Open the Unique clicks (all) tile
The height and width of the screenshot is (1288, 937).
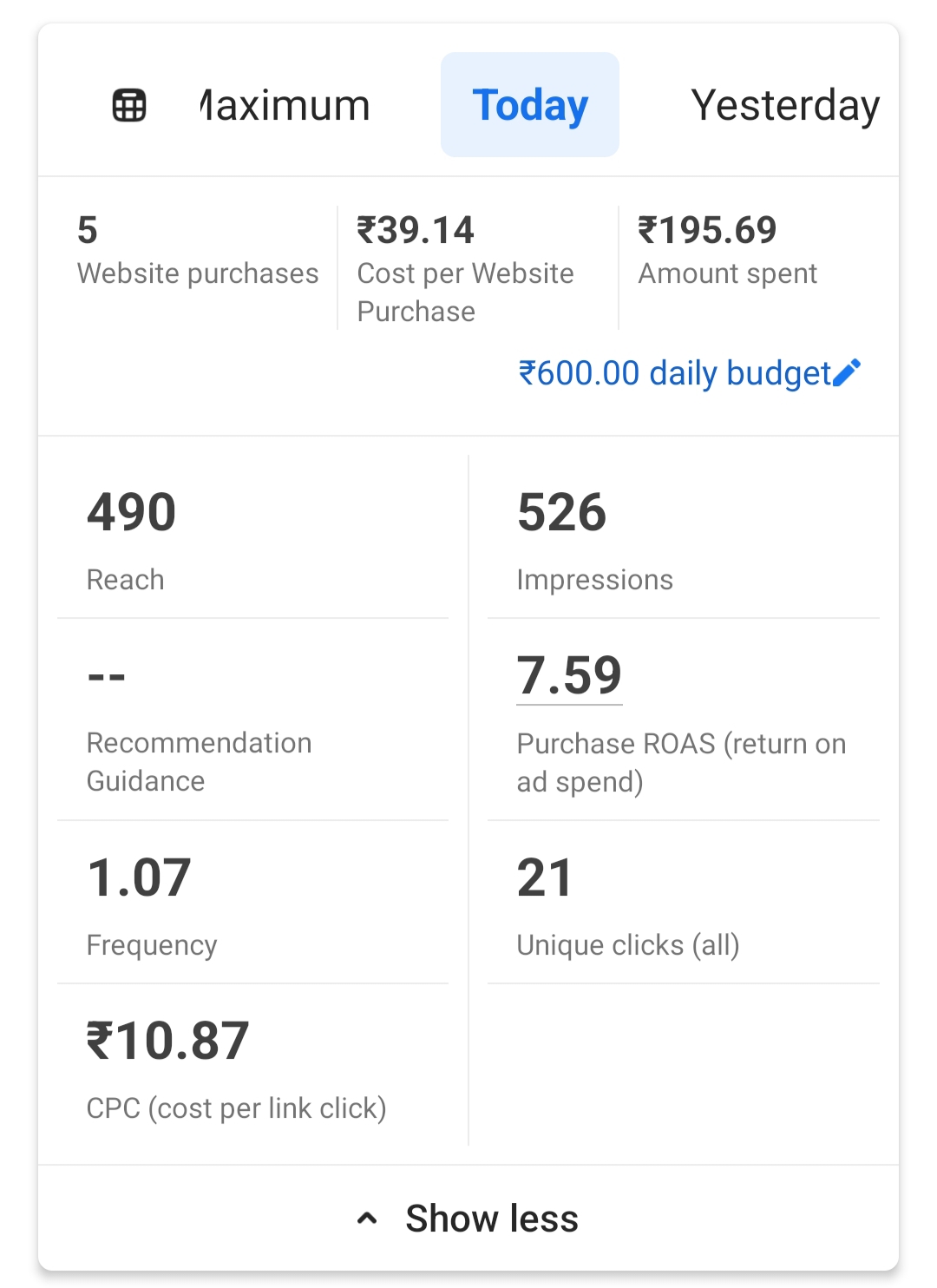point(682,904)
